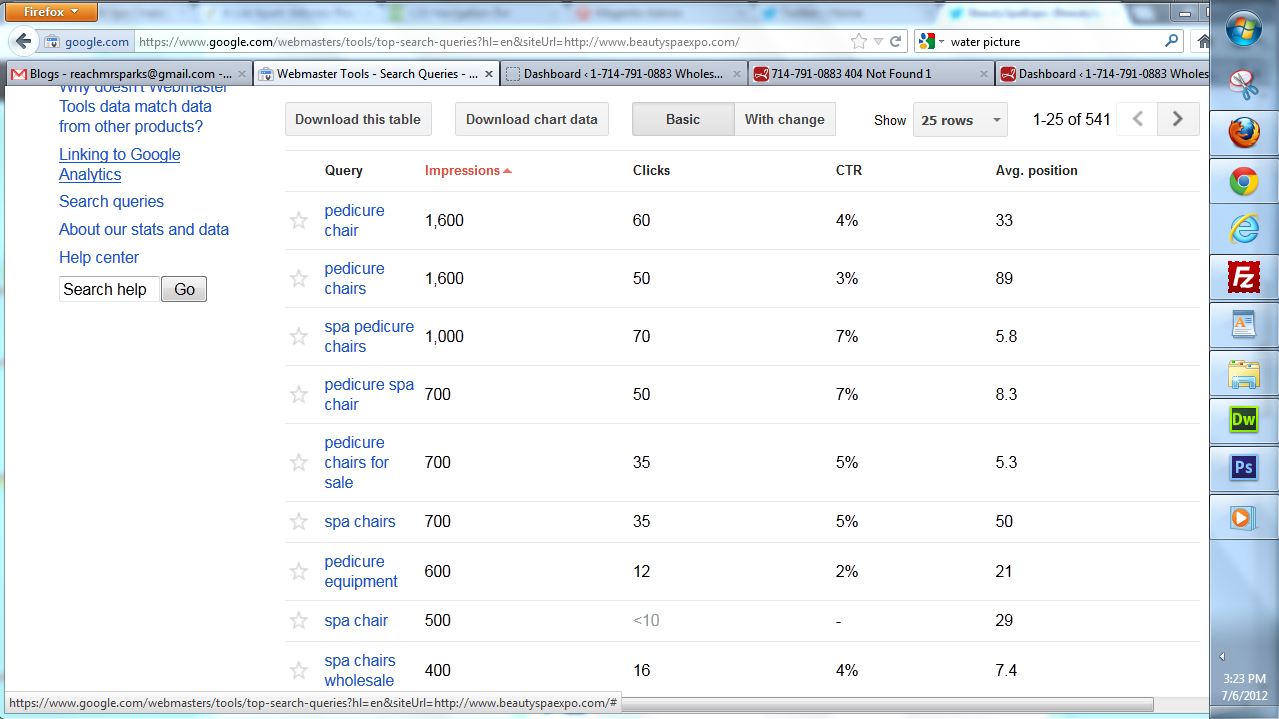This screenshot has width=1279, height=719.
Task: Open Windows Explorer folder icon on the taskbar
Action: coord(1243,374)
